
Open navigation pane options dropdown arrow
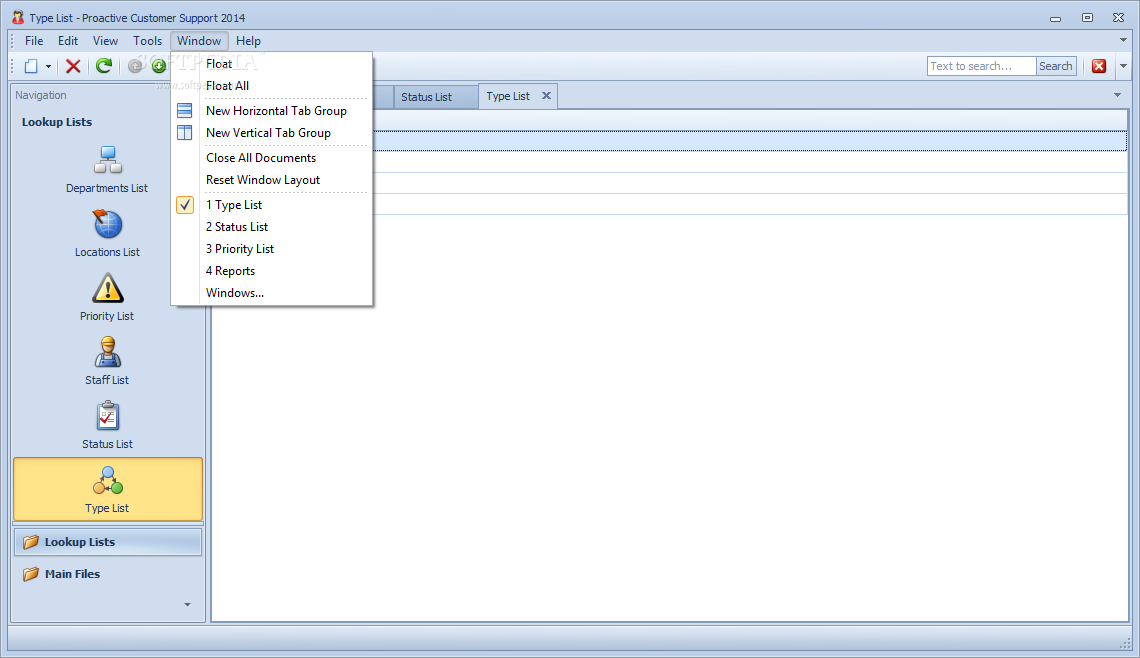pos(188,604)
